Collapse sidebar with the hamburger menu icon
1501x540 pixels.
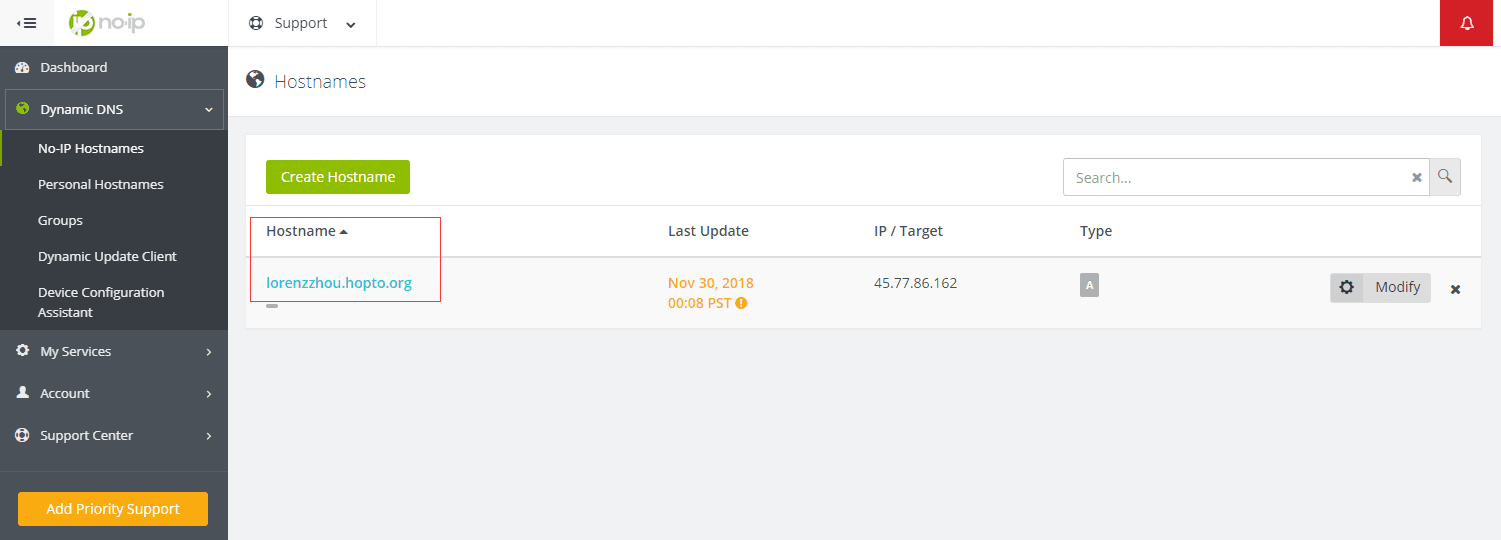pos(27,23)
